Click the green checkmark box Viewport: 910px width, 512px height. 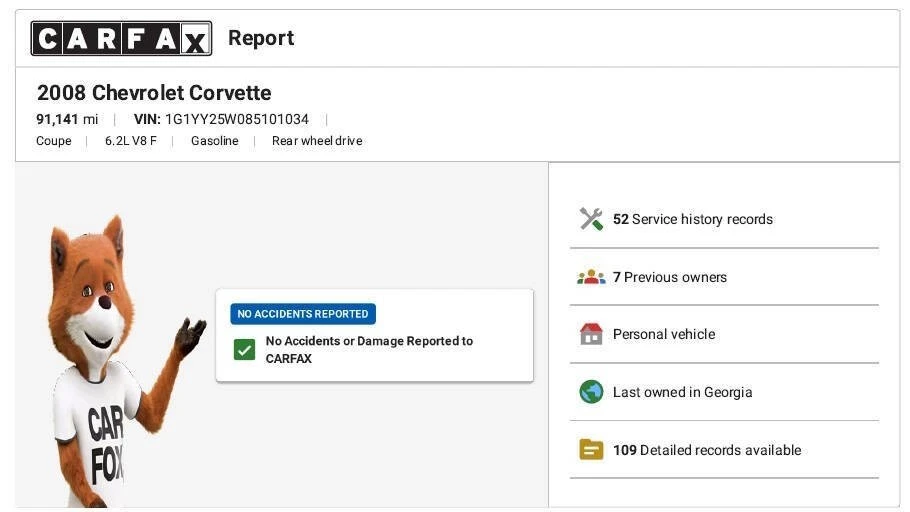(244, 349)
